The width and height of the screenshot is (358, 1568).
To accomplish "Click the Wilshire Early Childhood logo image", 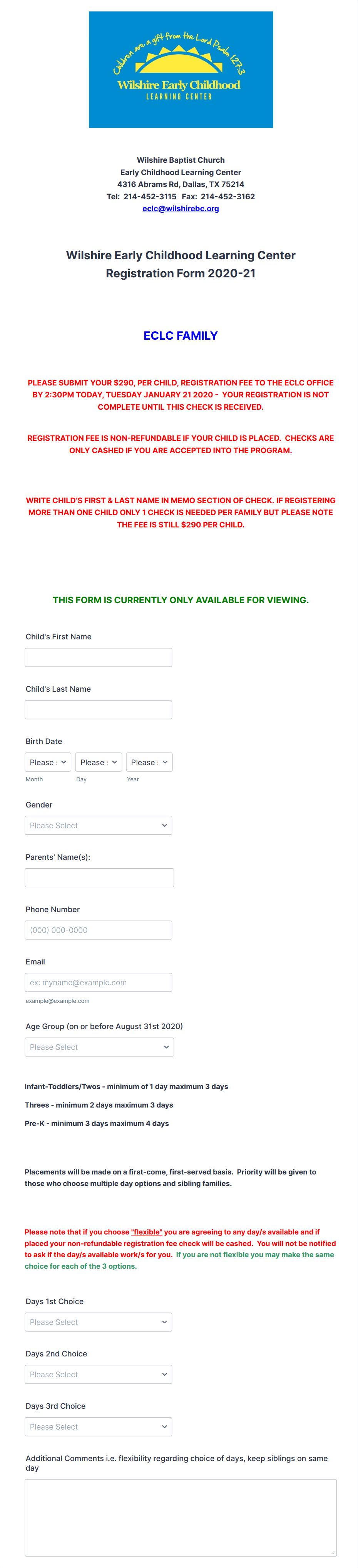I will click(181, 69).
